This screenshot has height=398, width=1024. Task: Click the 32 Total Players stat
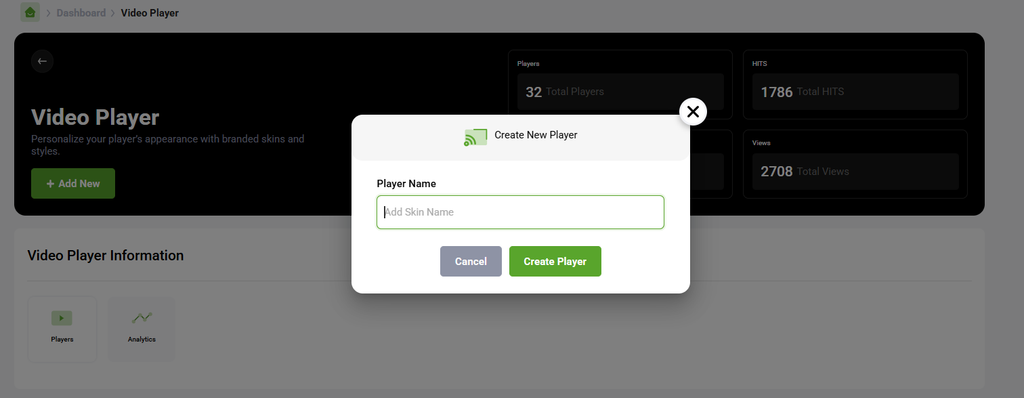[x=620, y=91]
